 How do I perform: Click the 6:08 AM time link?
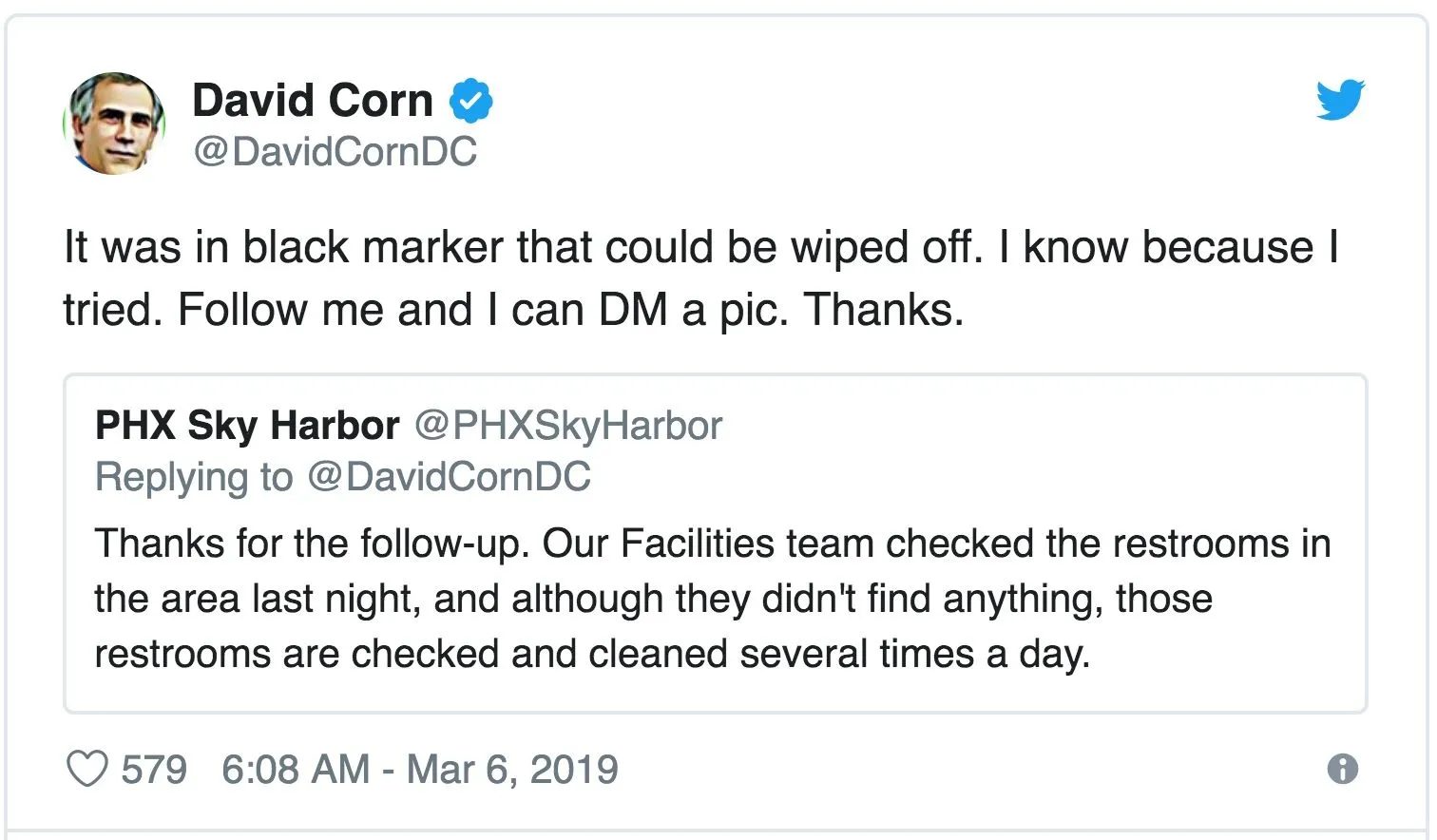pyautogui.click(x=283, y=768)
